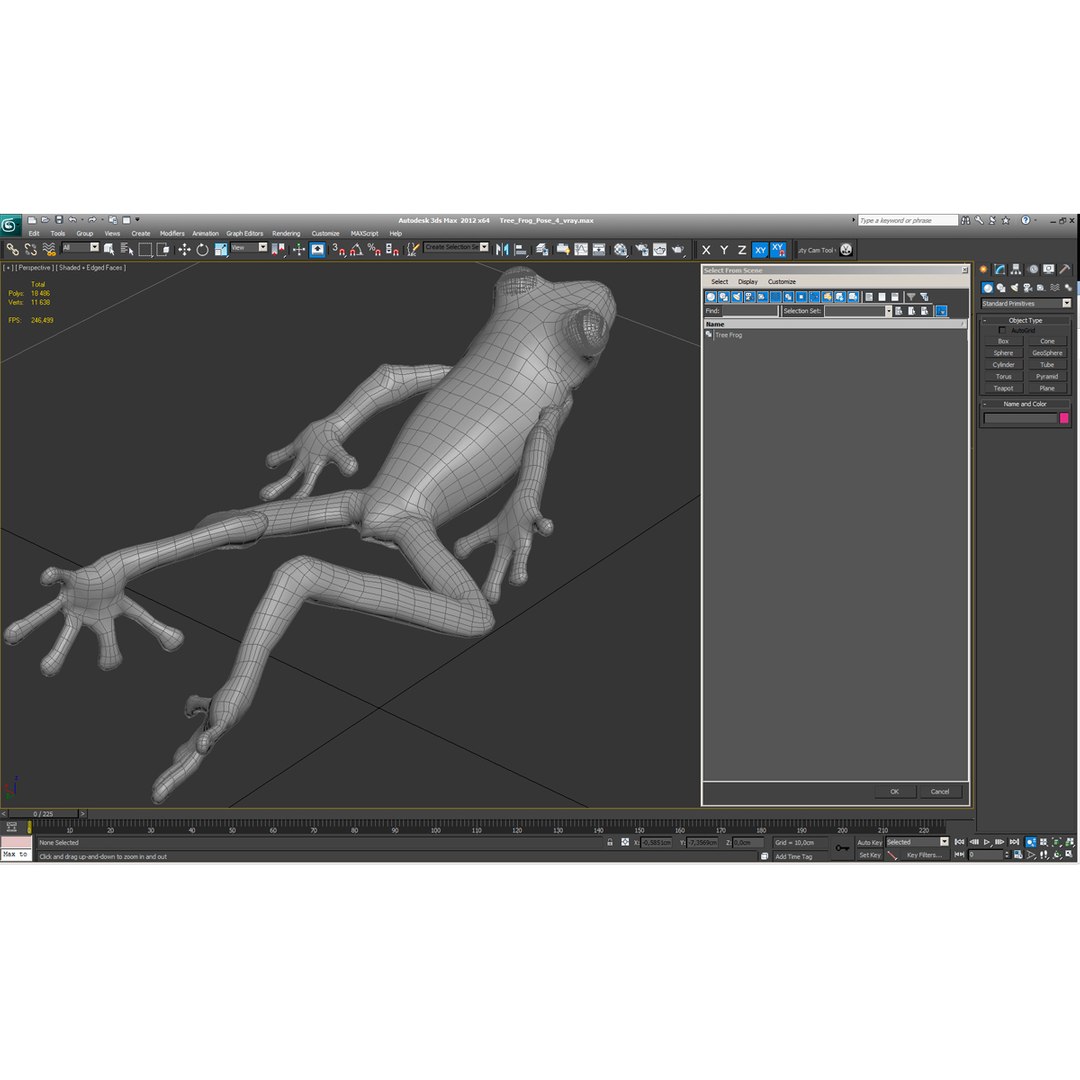The image size is (1080, 1080).
Task: Click the Set Keys key icon
Action: click(842, 848)
